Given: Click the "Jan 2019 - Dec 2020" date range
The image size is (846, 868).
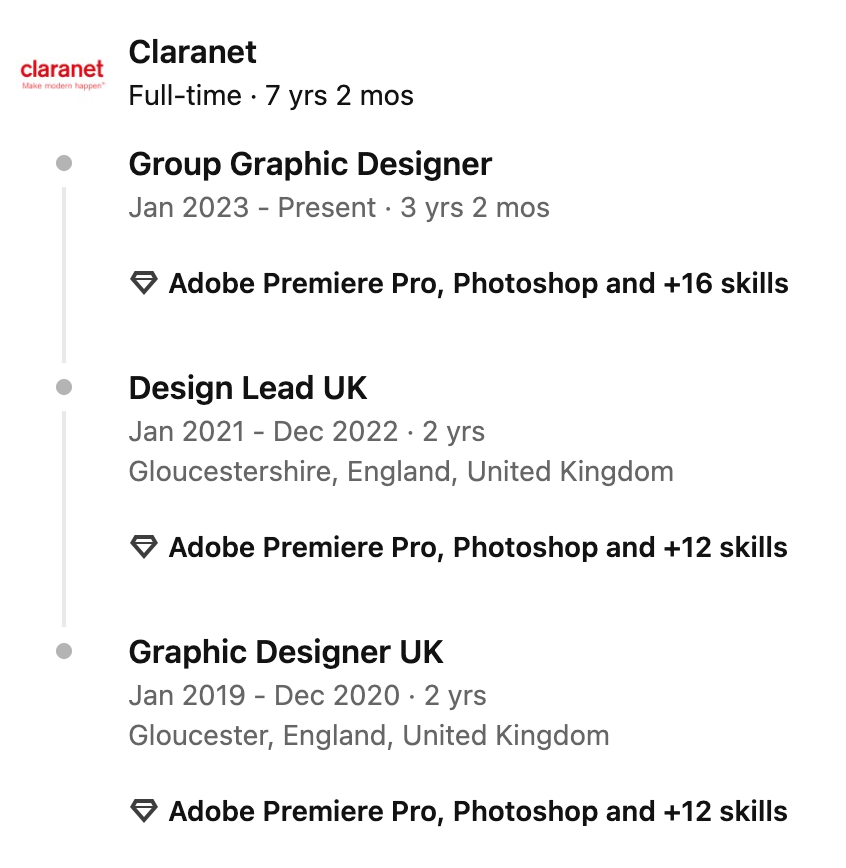Looking at the screenshot, I should (x=263, y=696).
